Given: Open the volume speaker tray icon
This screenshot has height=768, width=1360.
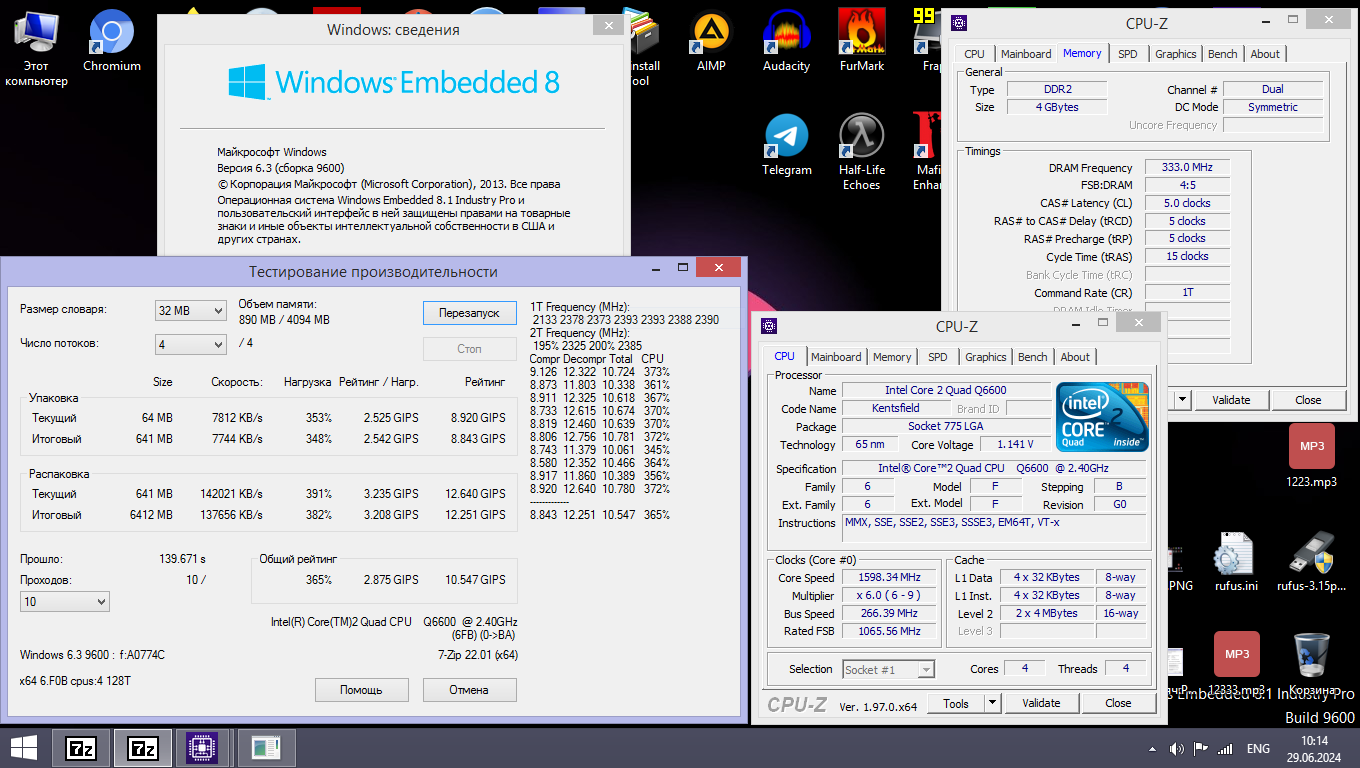Looking at the screenshot, I should coord(1176,748).
